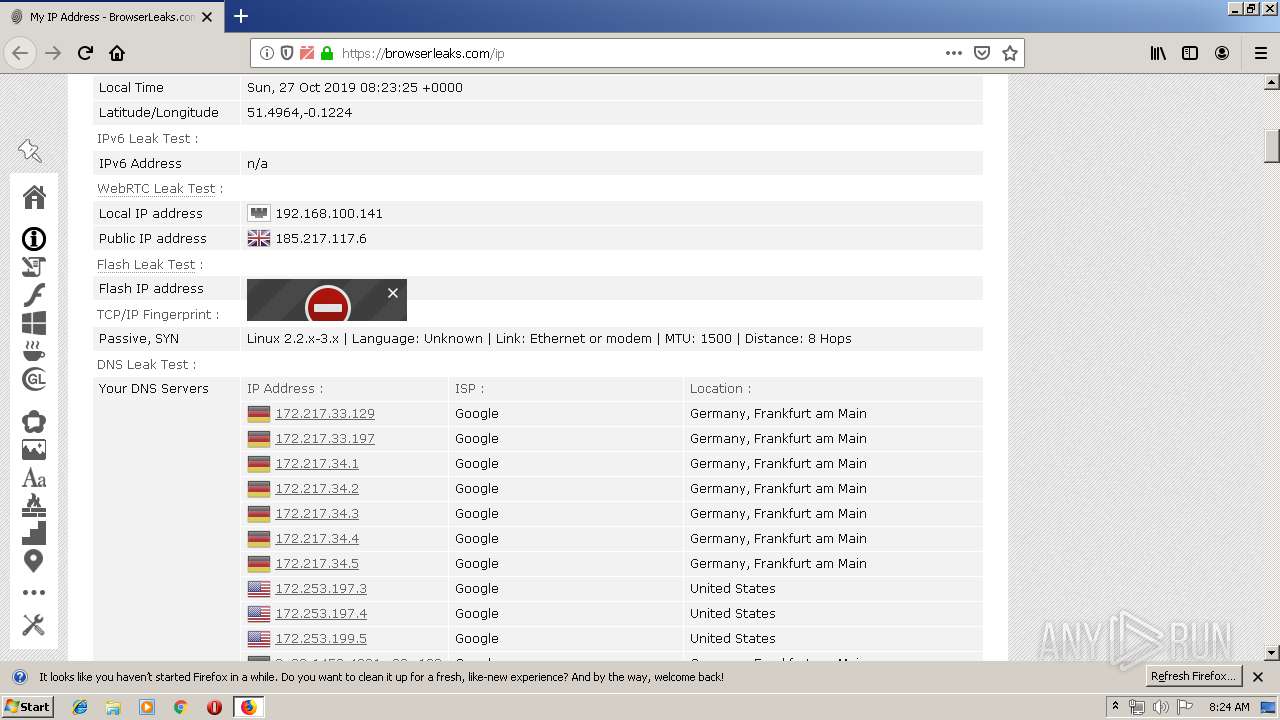Open DNS server 172.217.34.4 link
This screenshot has width=1280, height=720.
(317, 538)
